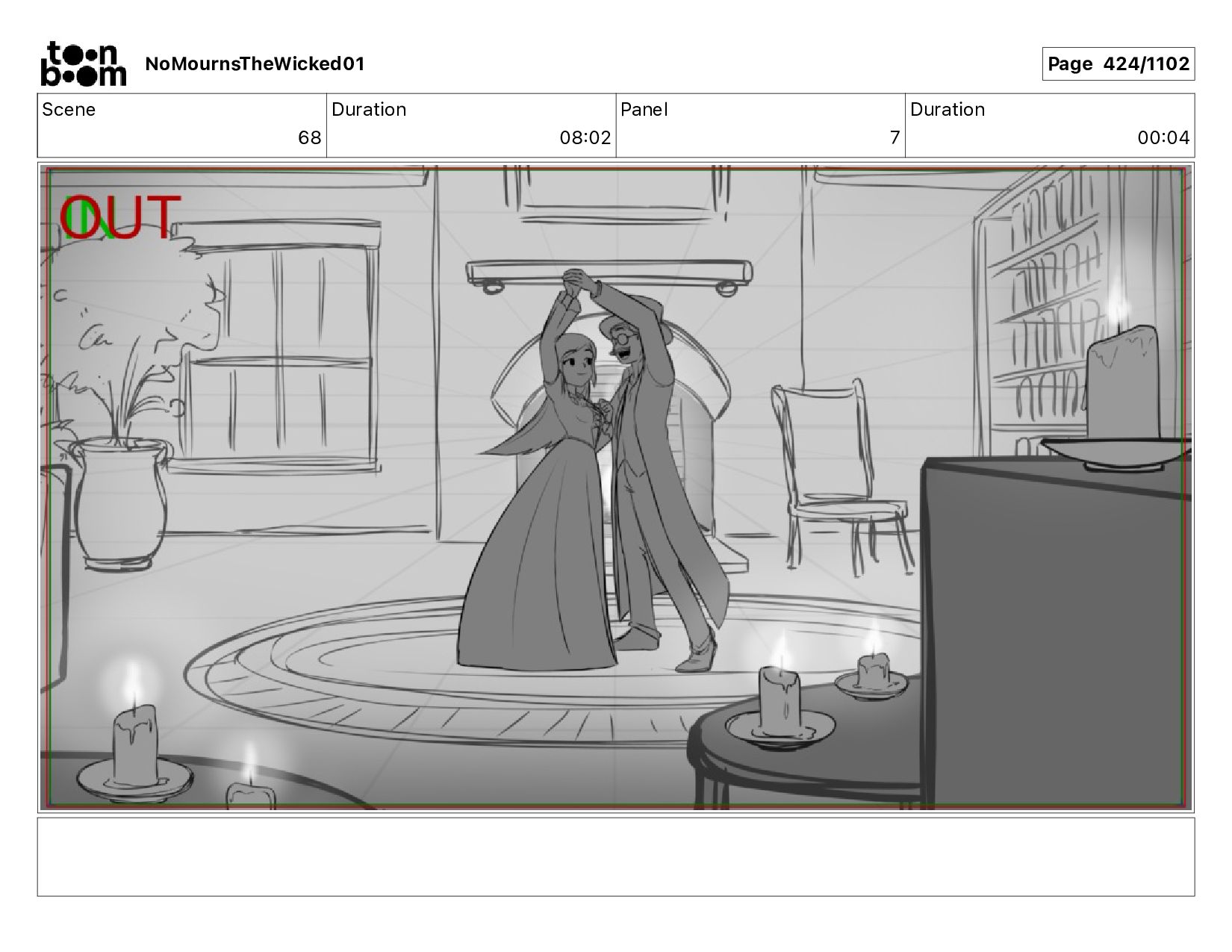Click the red OUT camera marker

click(120, 217)
